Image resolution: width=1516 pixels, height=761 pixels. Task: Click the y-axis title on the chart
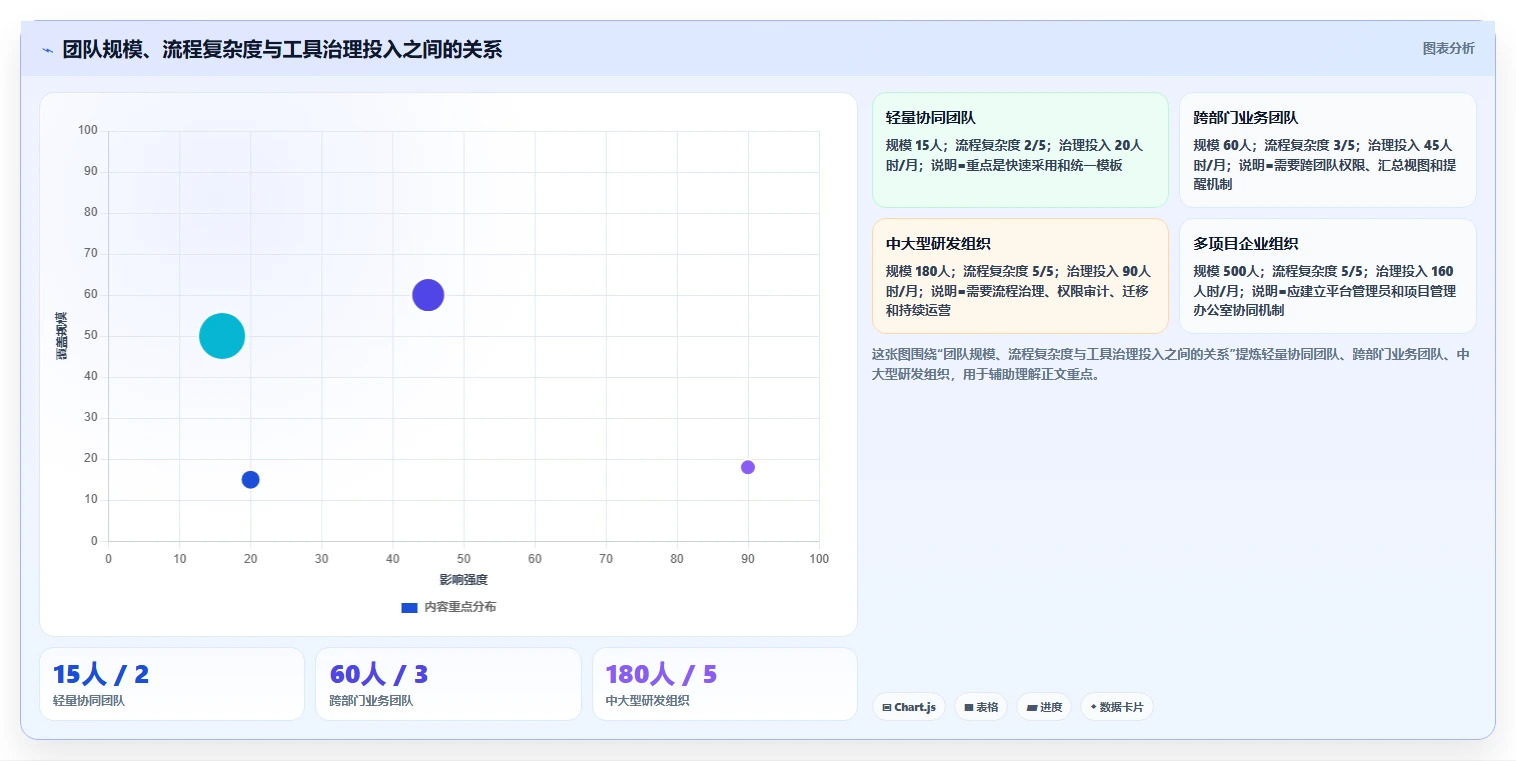point(62,336)
